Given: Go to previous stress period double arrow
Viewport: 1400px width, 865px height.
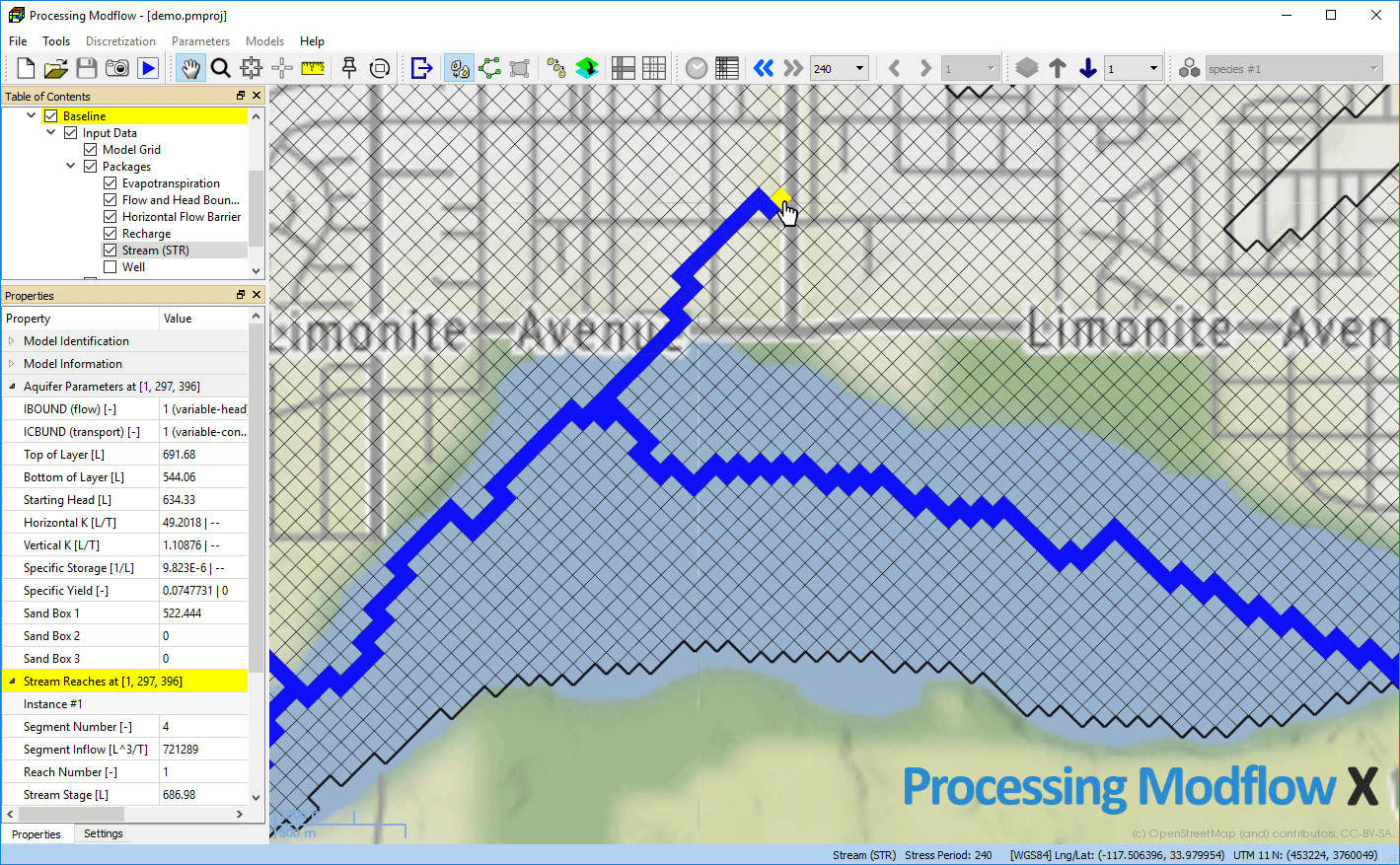Looking at the screenshot, I should [763, 68].
